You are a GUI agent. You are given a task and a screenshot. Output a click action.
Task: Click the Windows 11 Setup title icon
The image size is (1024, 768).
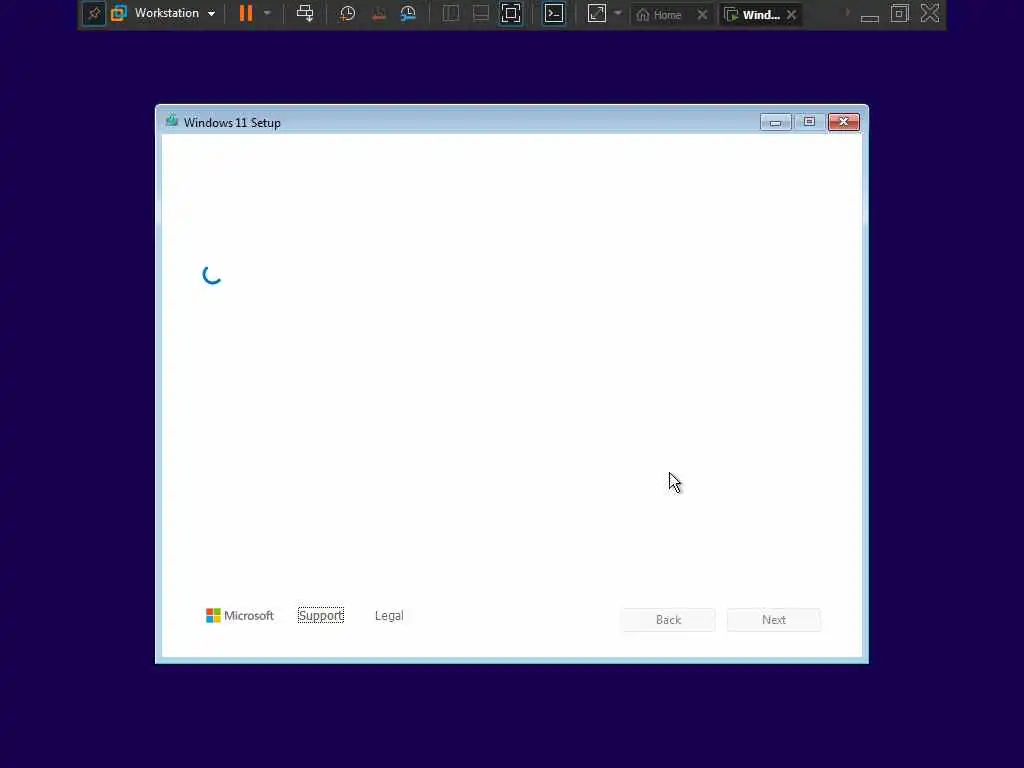(172, 121)
